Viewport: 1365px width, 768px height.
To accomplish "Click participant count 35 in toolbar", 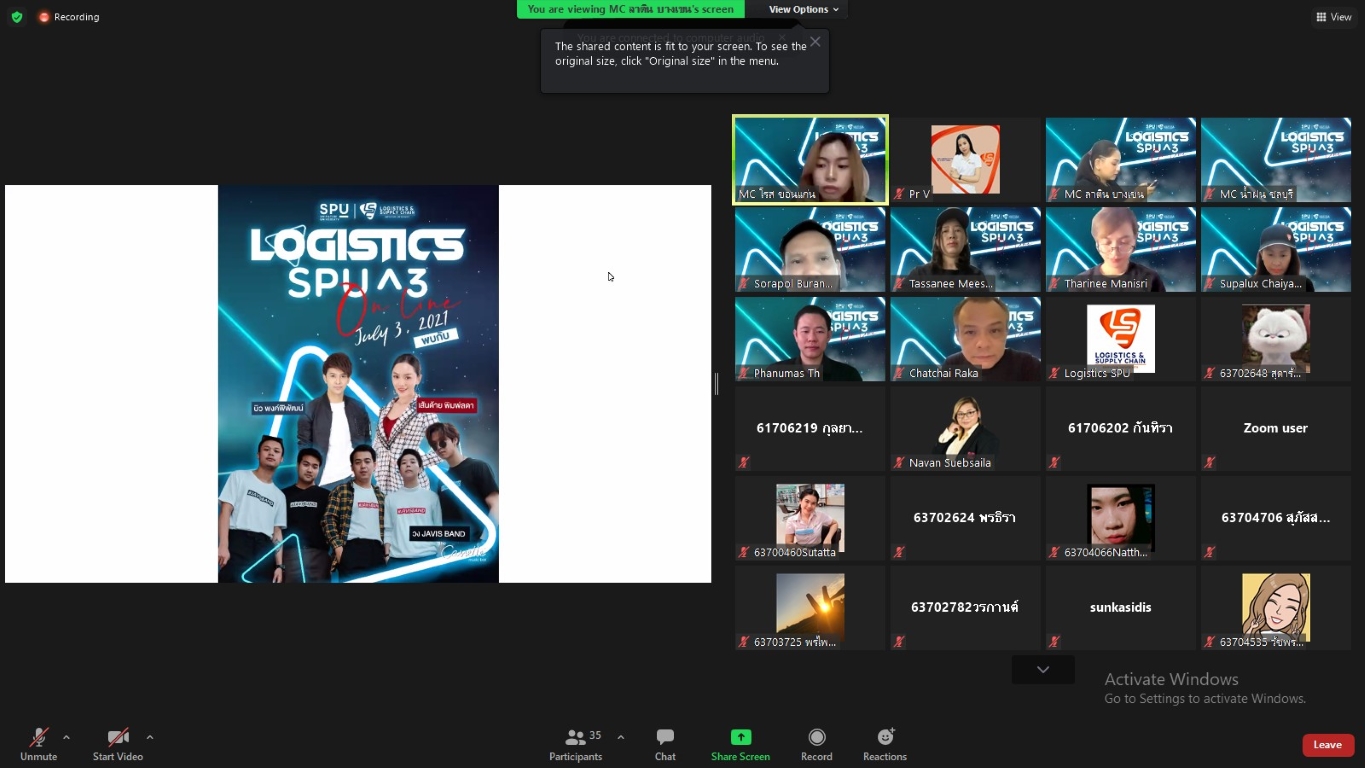I will (x=595, y=736).
